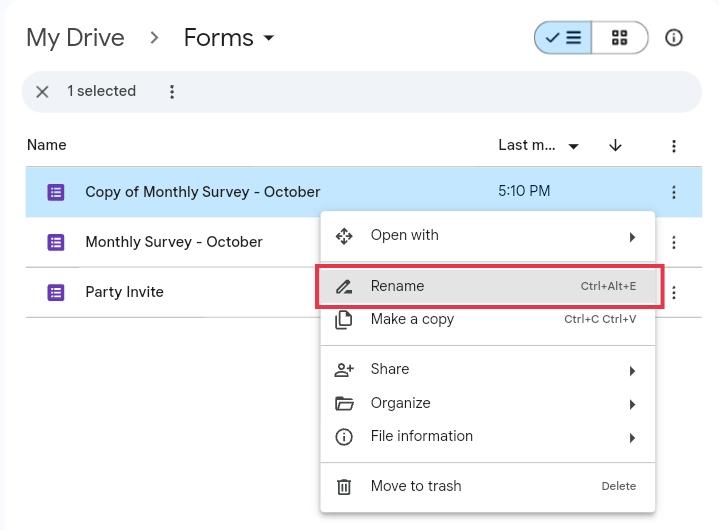Reverse sort direction arrow
The width and height of the screenshot is (719, 530).
(615, 145)
